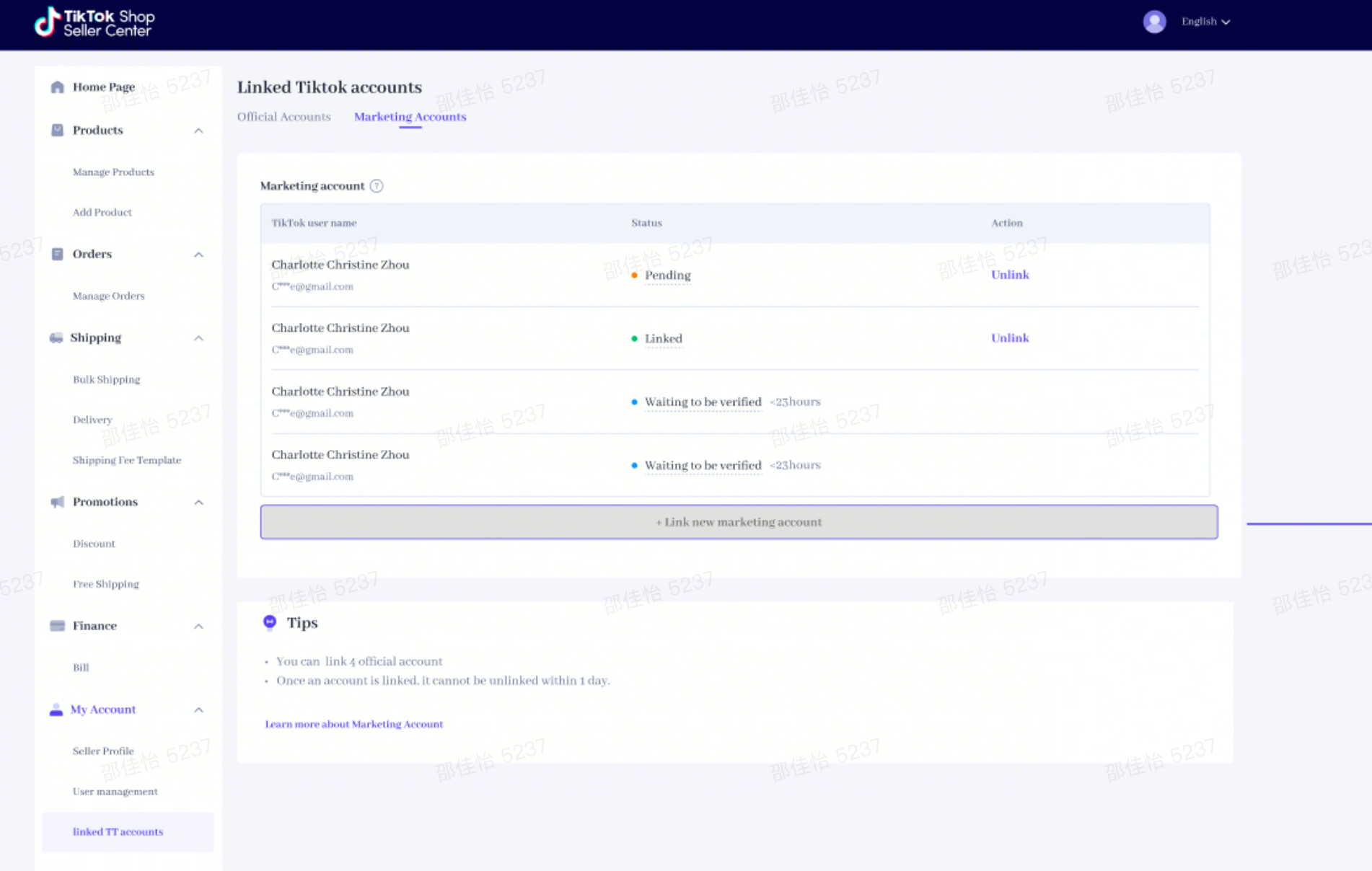This screenshot has width=1372, height=871.
Task: Unlink the Pending marketing account
Action: tap(1009, 275)
